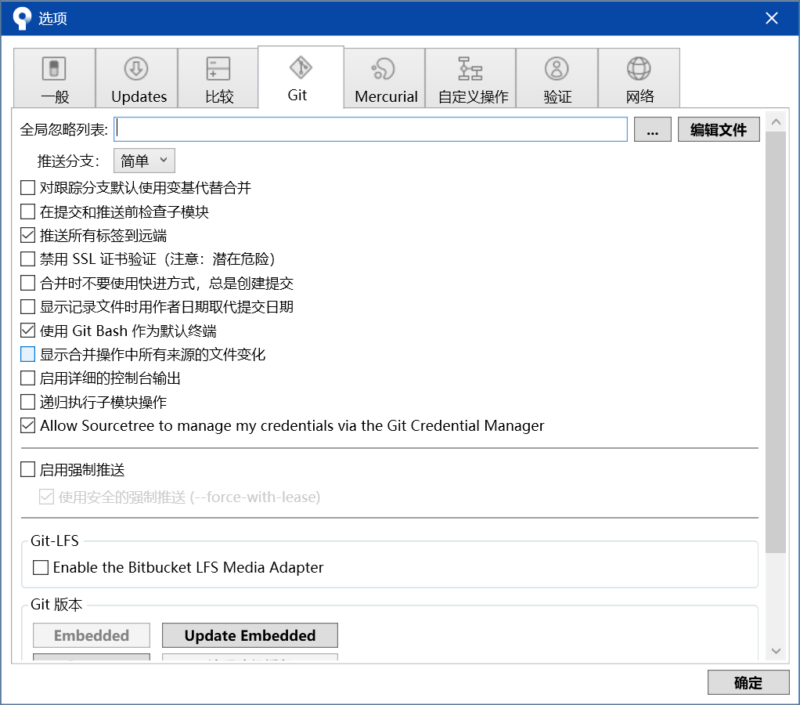Open the 推送分支 dropdown showing 简单
This screenshot has height=705, width=800.
144,161
